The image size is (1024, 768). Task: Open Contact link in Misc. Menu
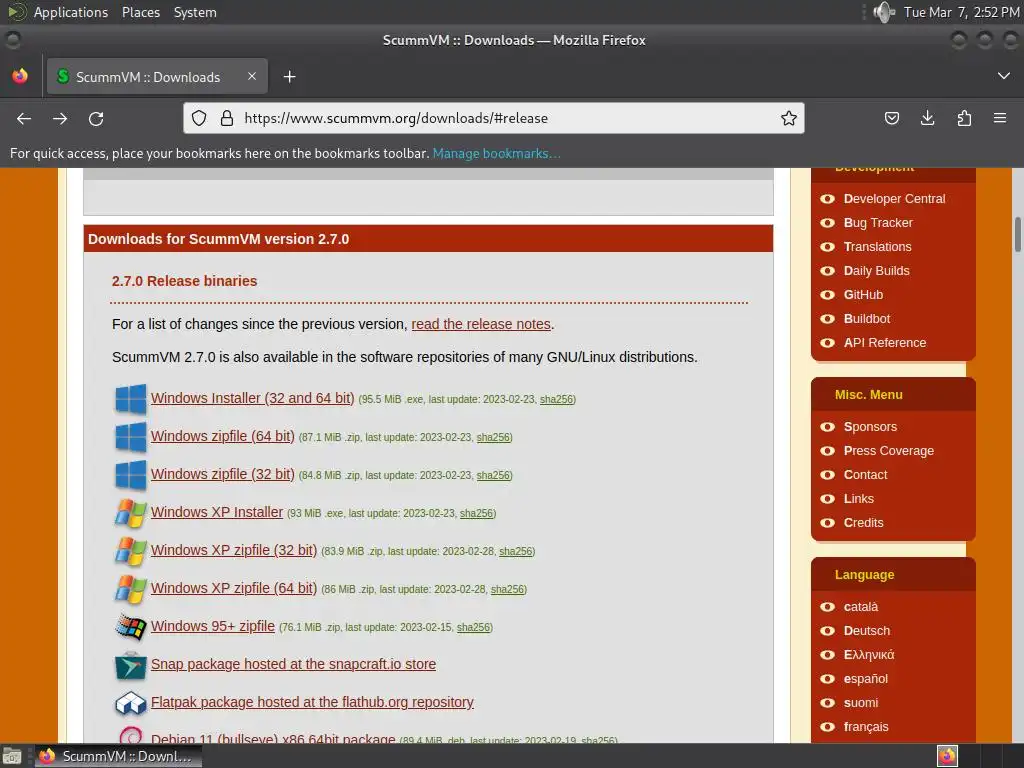tap(865, 475)
